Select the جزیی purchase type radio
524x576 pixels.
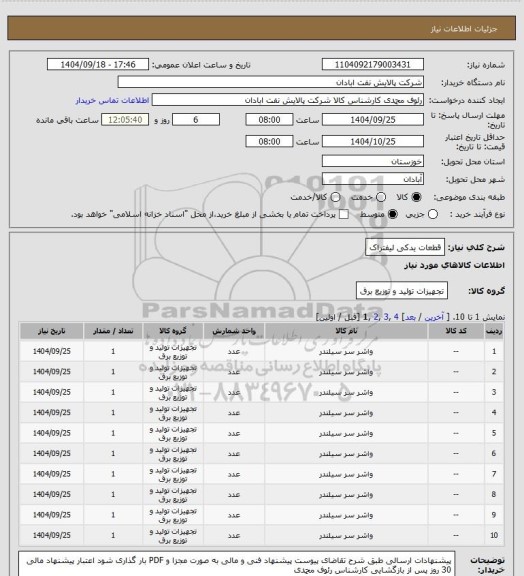[x=433, y=214]
